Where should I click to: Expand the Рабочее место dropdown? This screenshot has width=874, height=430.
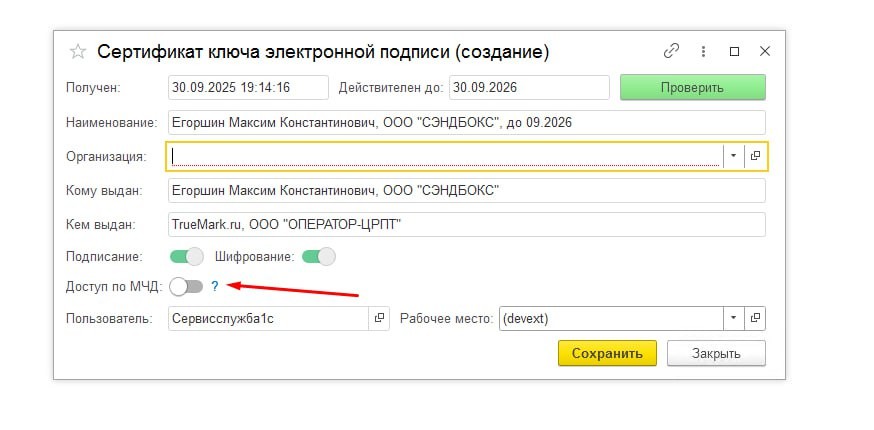click(733, 318)
